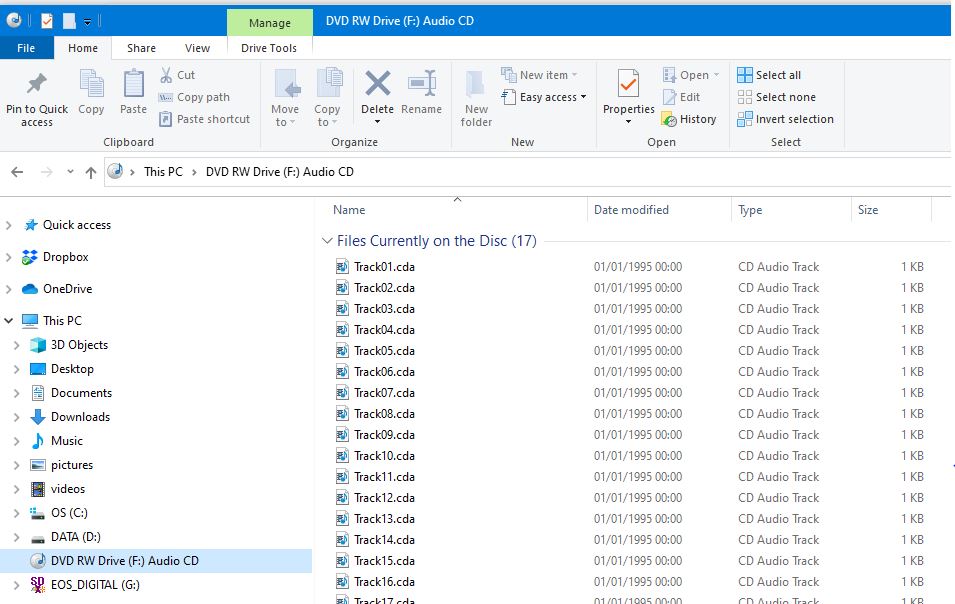
Task: Select Downloads folder in navigation pane
Action: pos(80,417)
